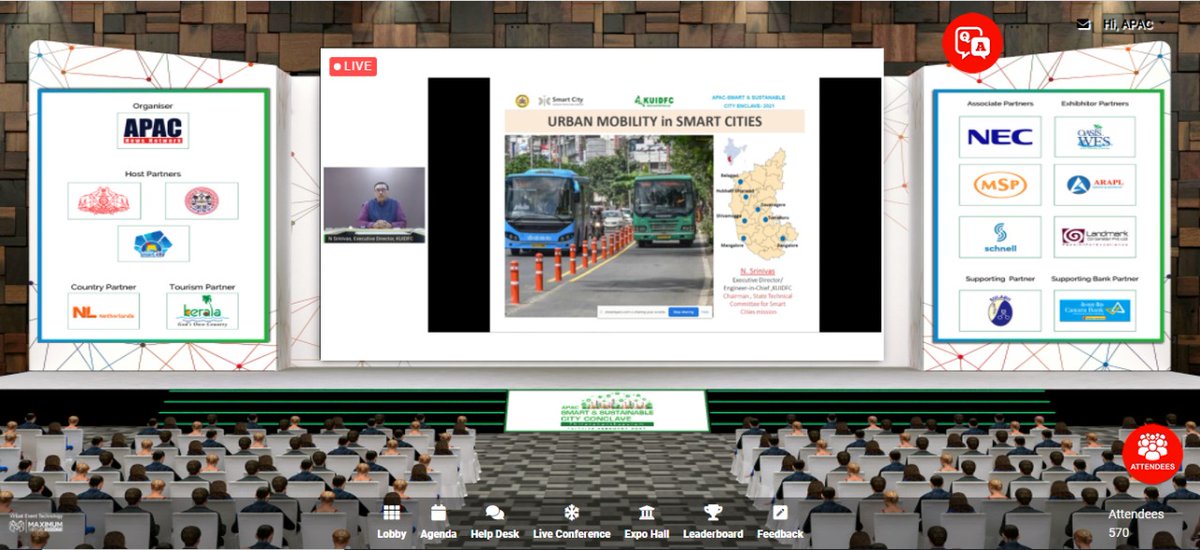Click the Attendees 570 counter text
The width and height of the screenshot is (1200, 550).
[1135, 523]
